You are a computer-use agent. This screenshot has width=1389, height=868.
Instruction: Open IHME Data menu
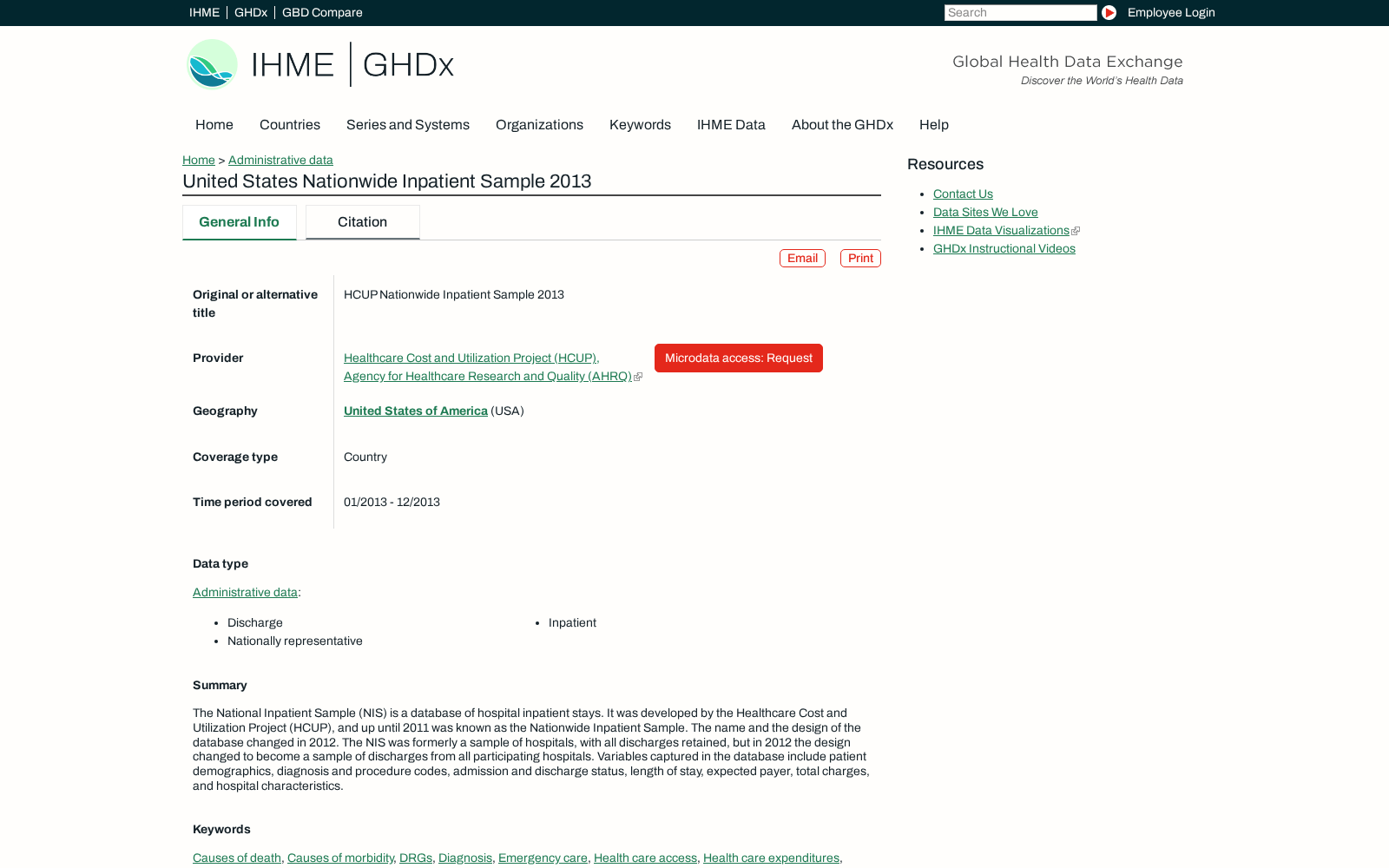731,124
